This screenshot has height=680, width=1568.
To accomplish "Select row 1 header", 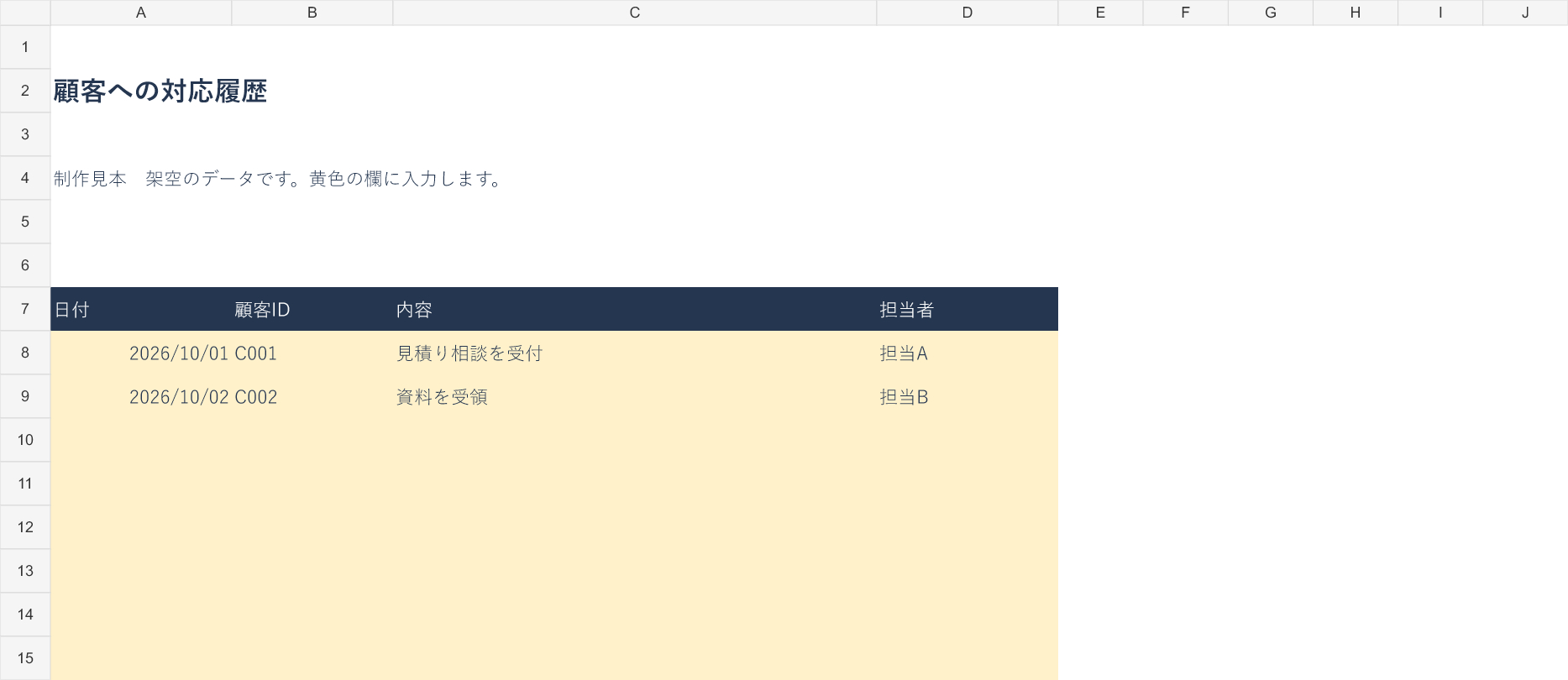I will point(25,47).
